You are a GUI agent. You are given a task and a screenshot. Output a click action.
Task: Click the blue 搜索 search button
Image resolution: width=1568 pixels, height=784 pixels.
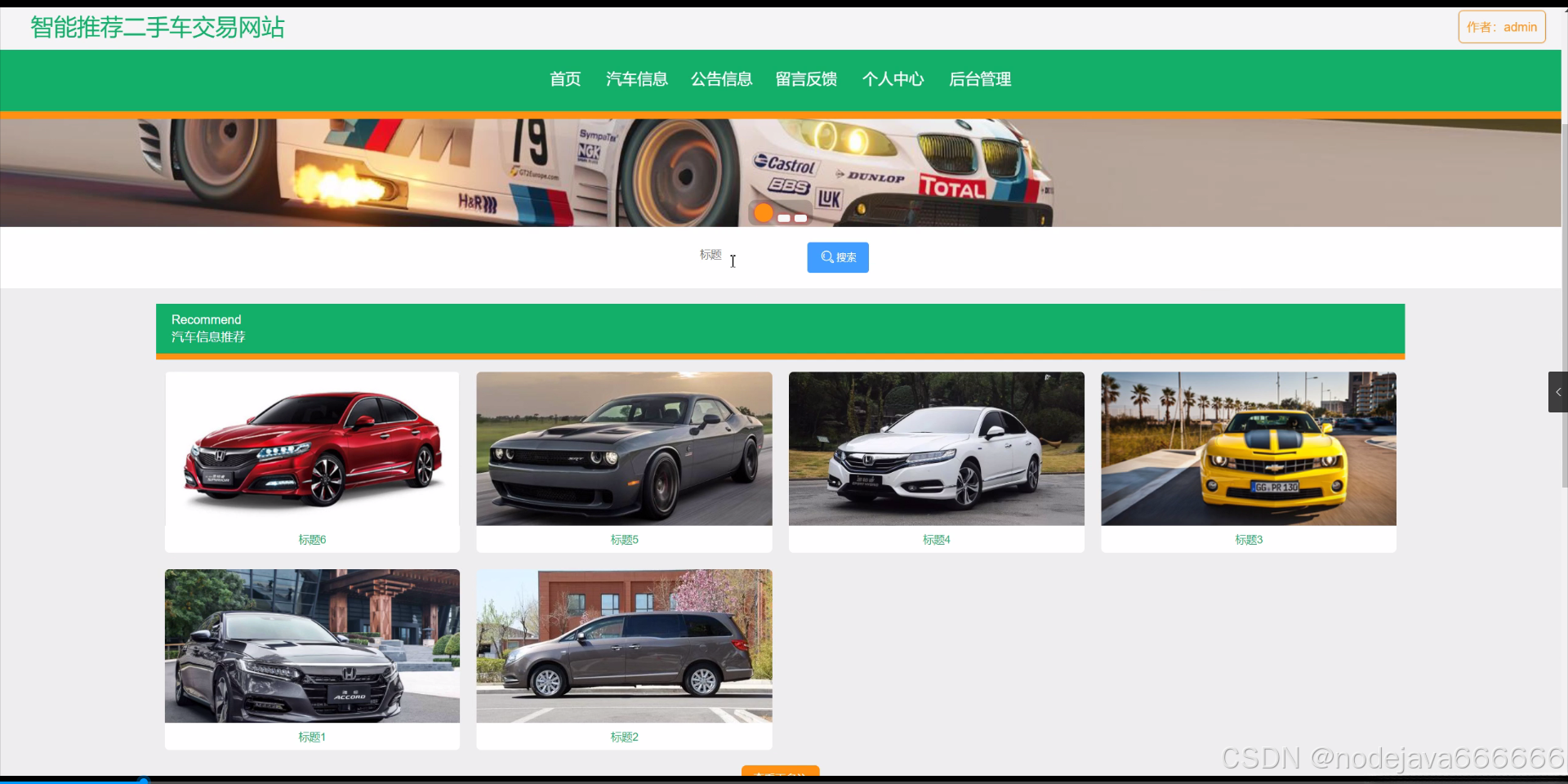838,257
